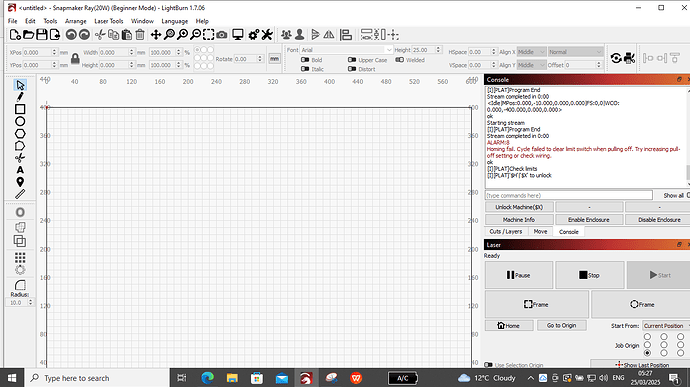
Task: Open the camera capture toolbar icon
Action: point(222,35)
